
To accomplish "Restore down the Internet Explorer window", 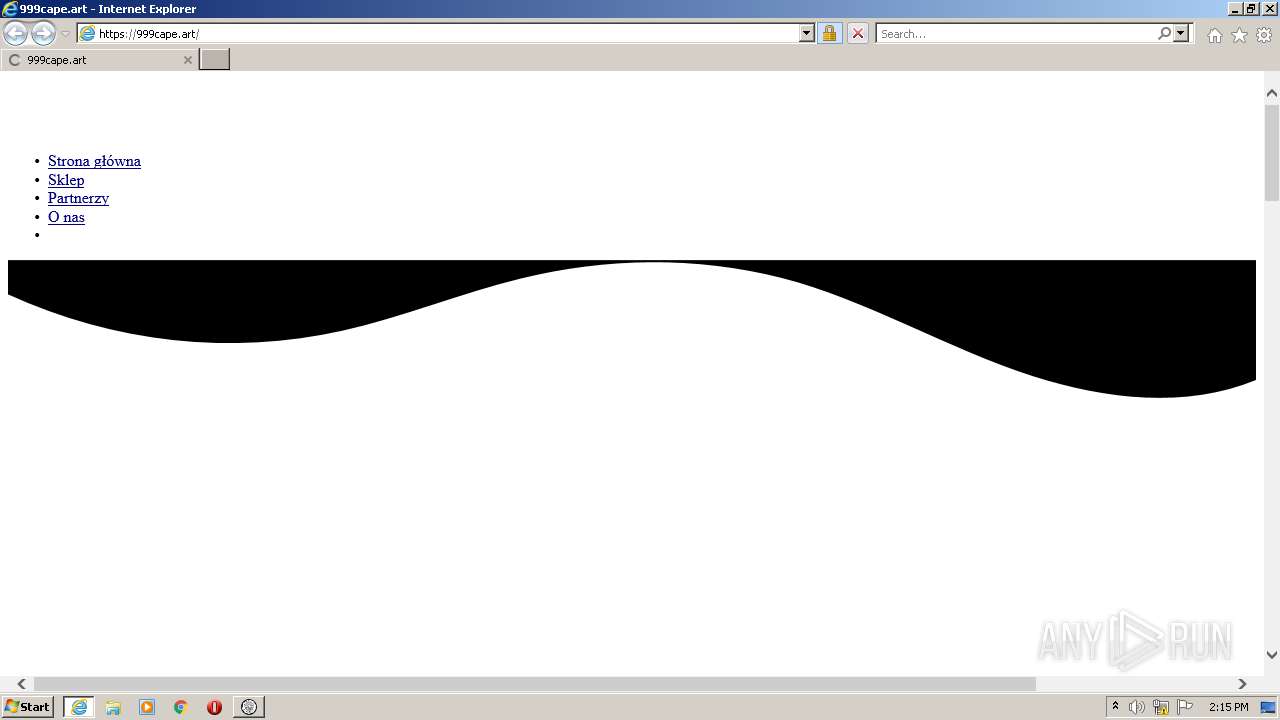I will (x=1251, y=9).
